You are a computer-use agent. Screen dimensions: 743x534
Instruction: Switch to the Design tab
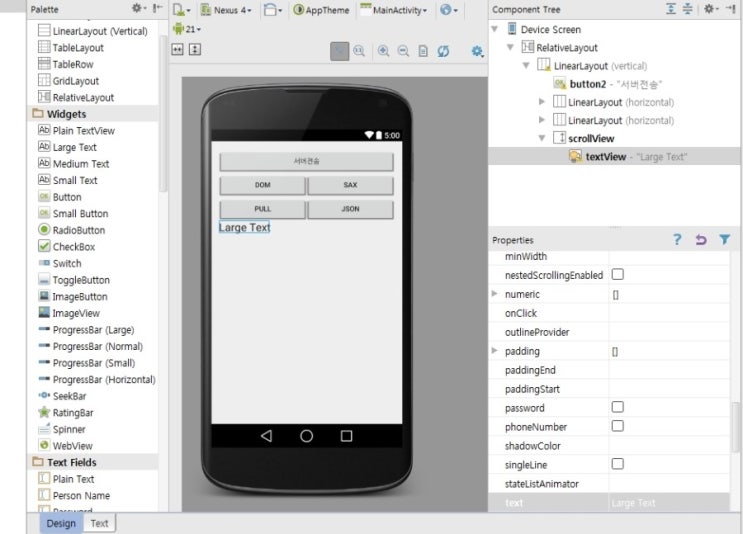coord(61,523)
